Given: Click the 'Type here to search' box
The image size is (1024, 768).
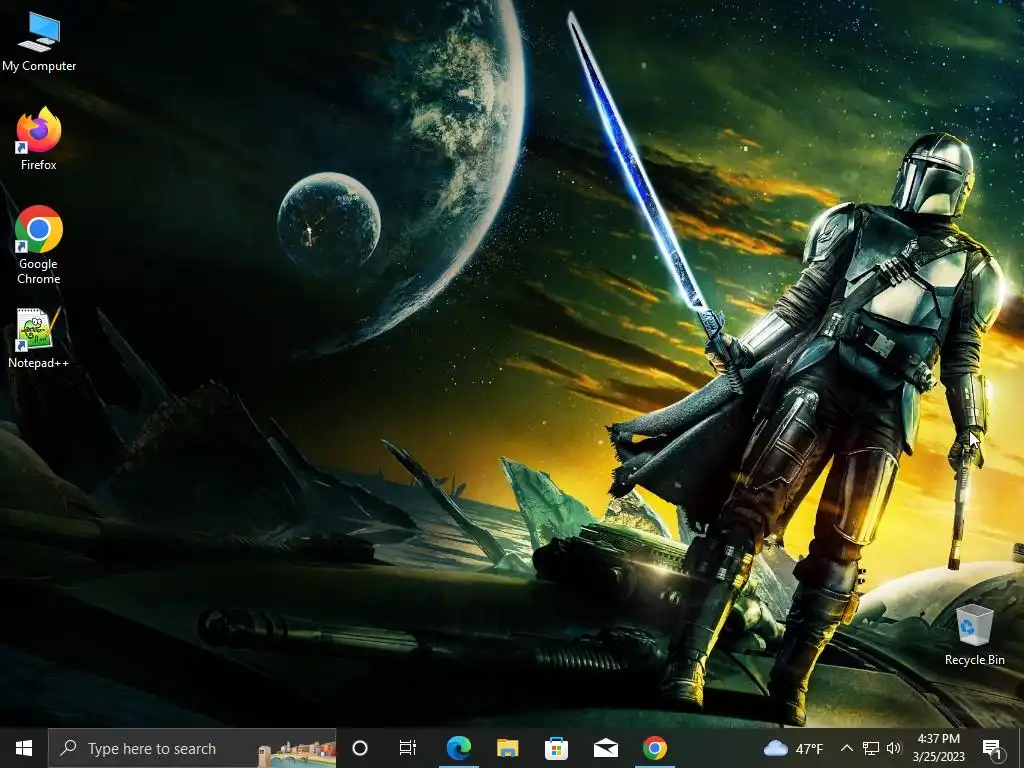Looking at the screenshot, I should point(192,748).
